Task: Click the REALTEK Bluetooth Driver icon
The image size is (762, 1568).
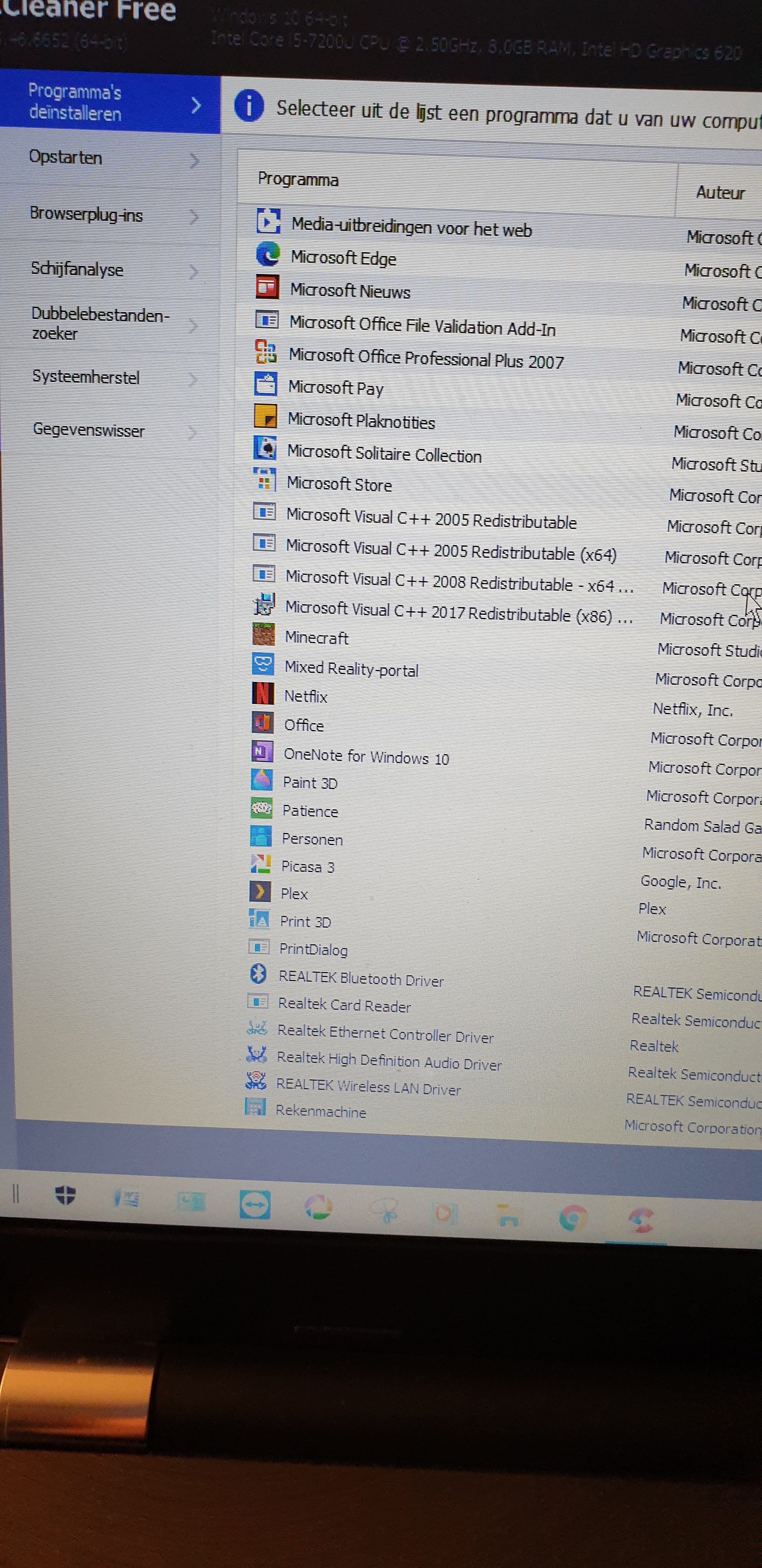Action: tap(258, 974)
